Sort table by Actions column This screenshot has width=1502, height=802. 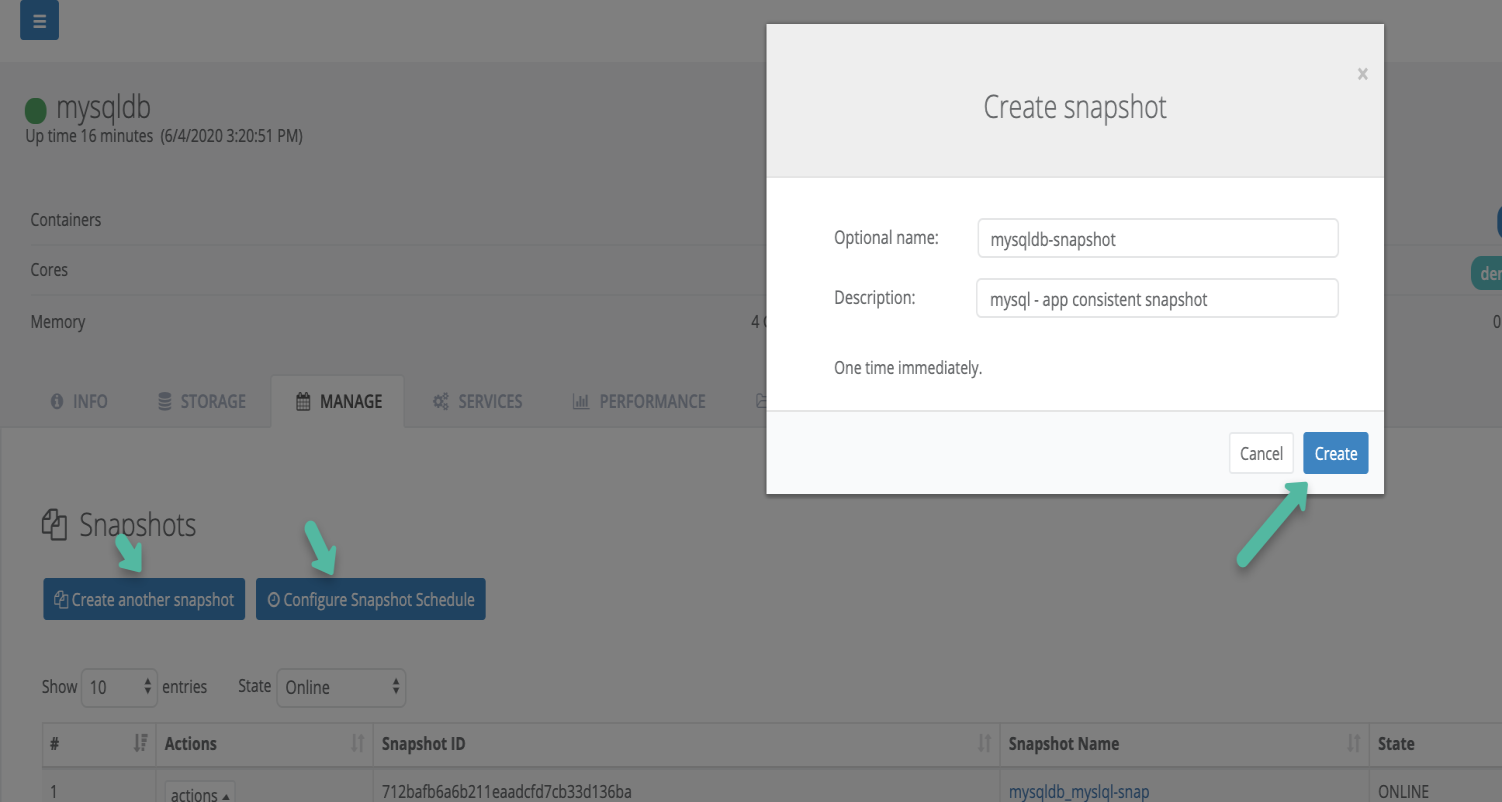[x=264, y=744]
